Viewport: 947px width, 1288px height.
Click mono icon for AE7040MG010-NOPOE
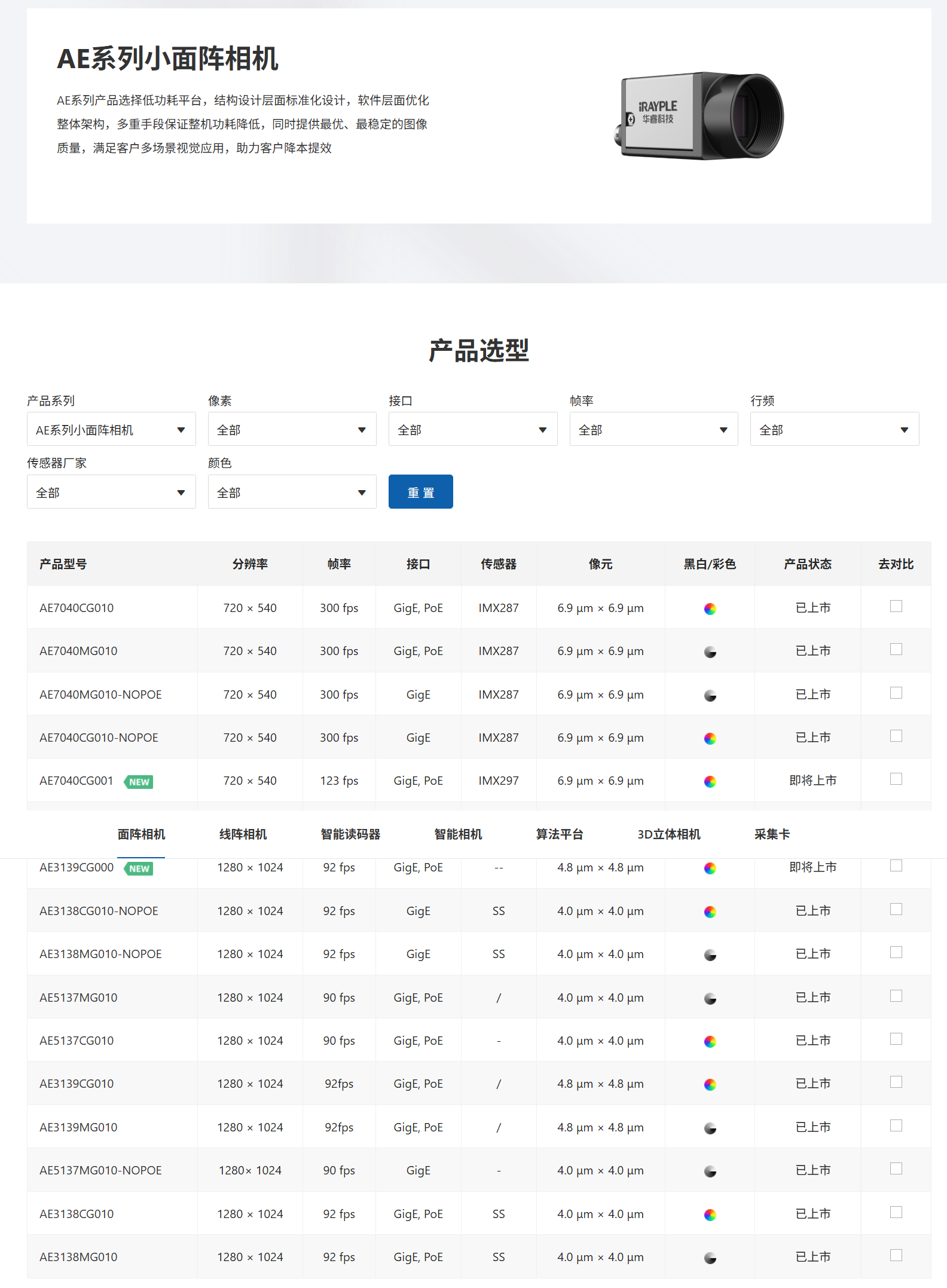click(710, 695)
